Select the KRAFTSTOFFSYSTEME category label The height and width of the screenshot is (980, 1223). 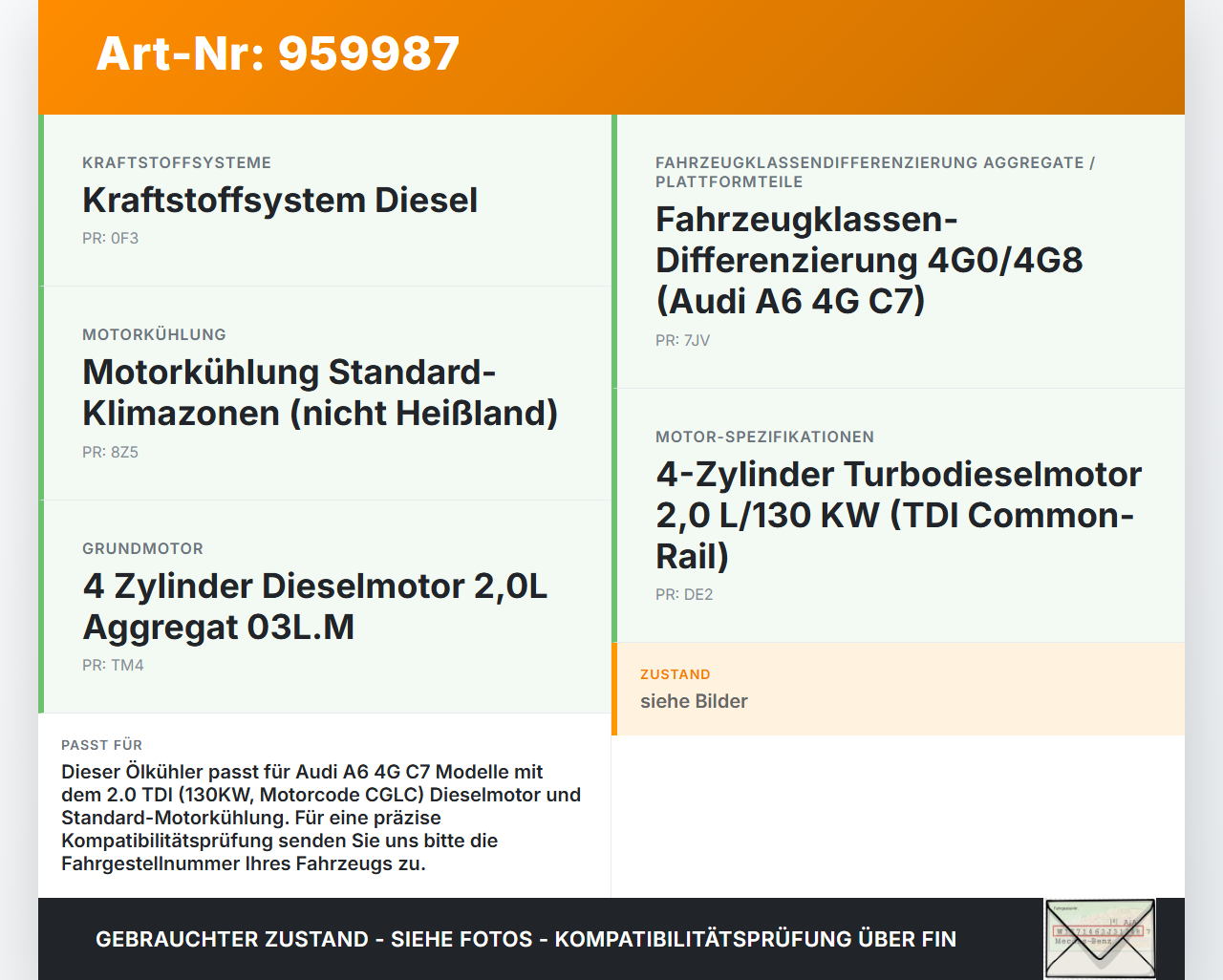177,162
